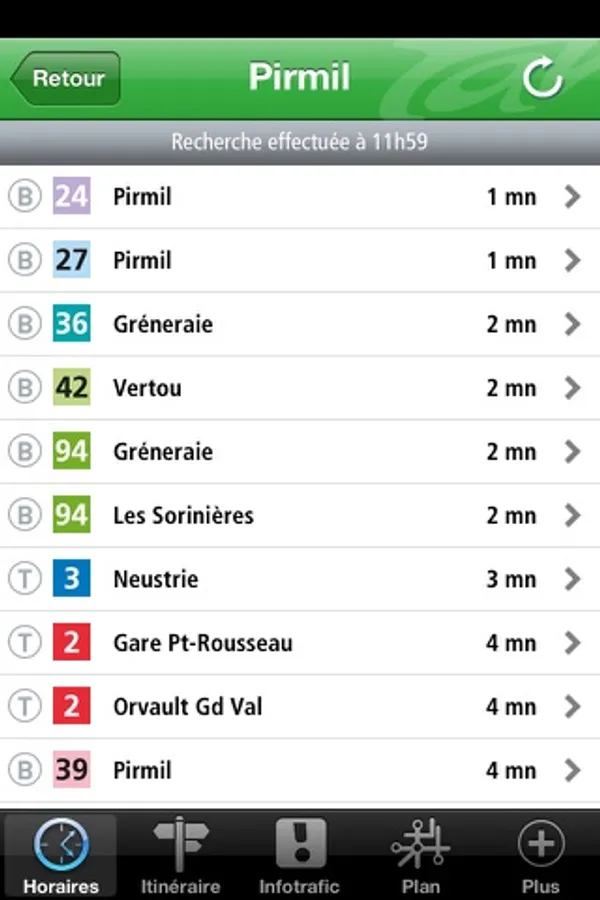Tap the bus type icon beside line 42
This screenshot has height=900, width=600.
coord(24,388)
